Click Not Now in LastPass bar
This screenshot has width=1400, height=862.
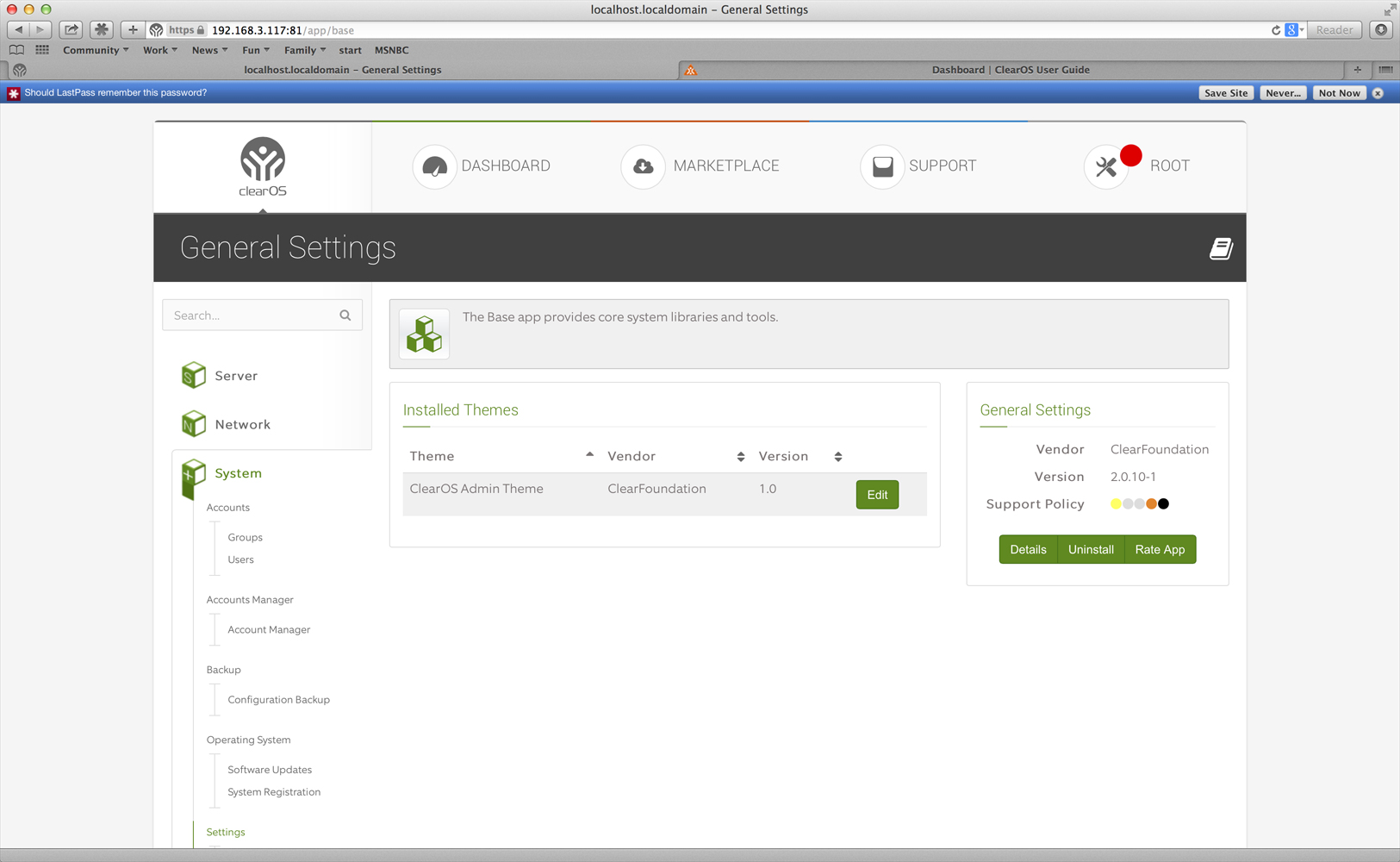point(1339,93)
